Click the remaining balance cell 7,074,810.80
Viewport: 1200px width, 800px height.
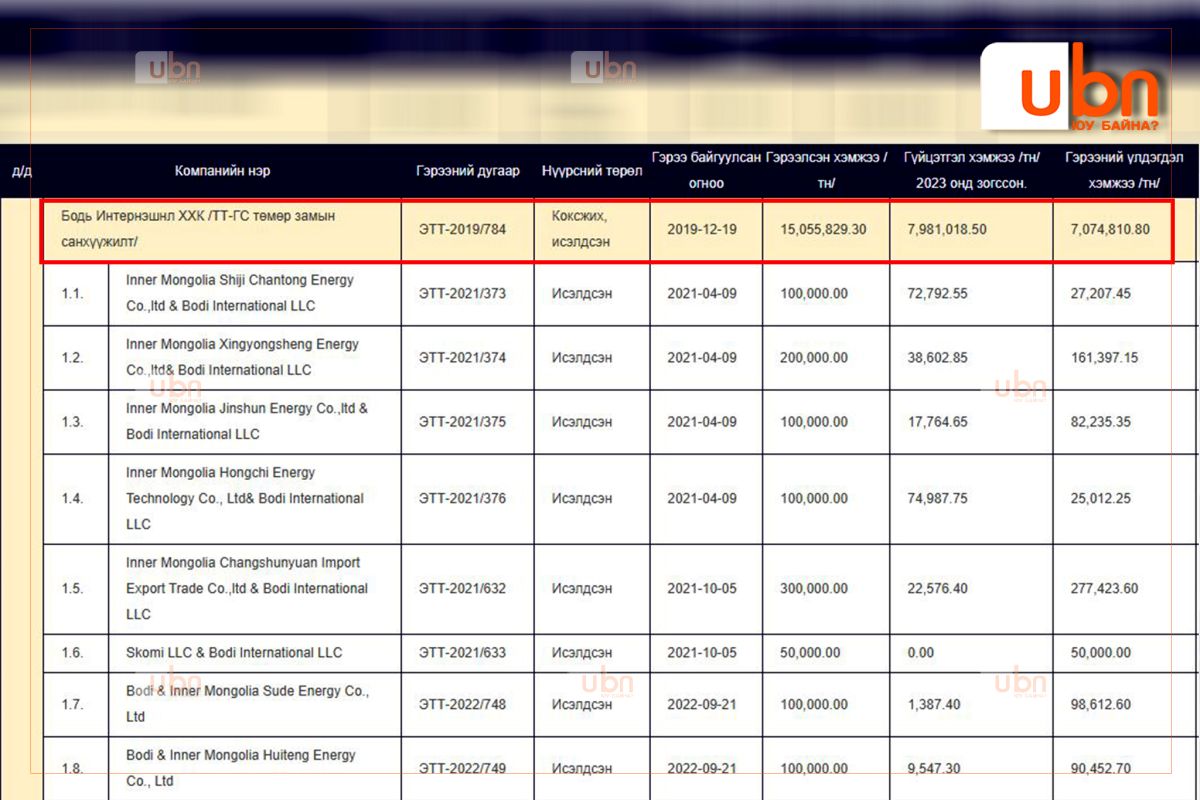1108,229
